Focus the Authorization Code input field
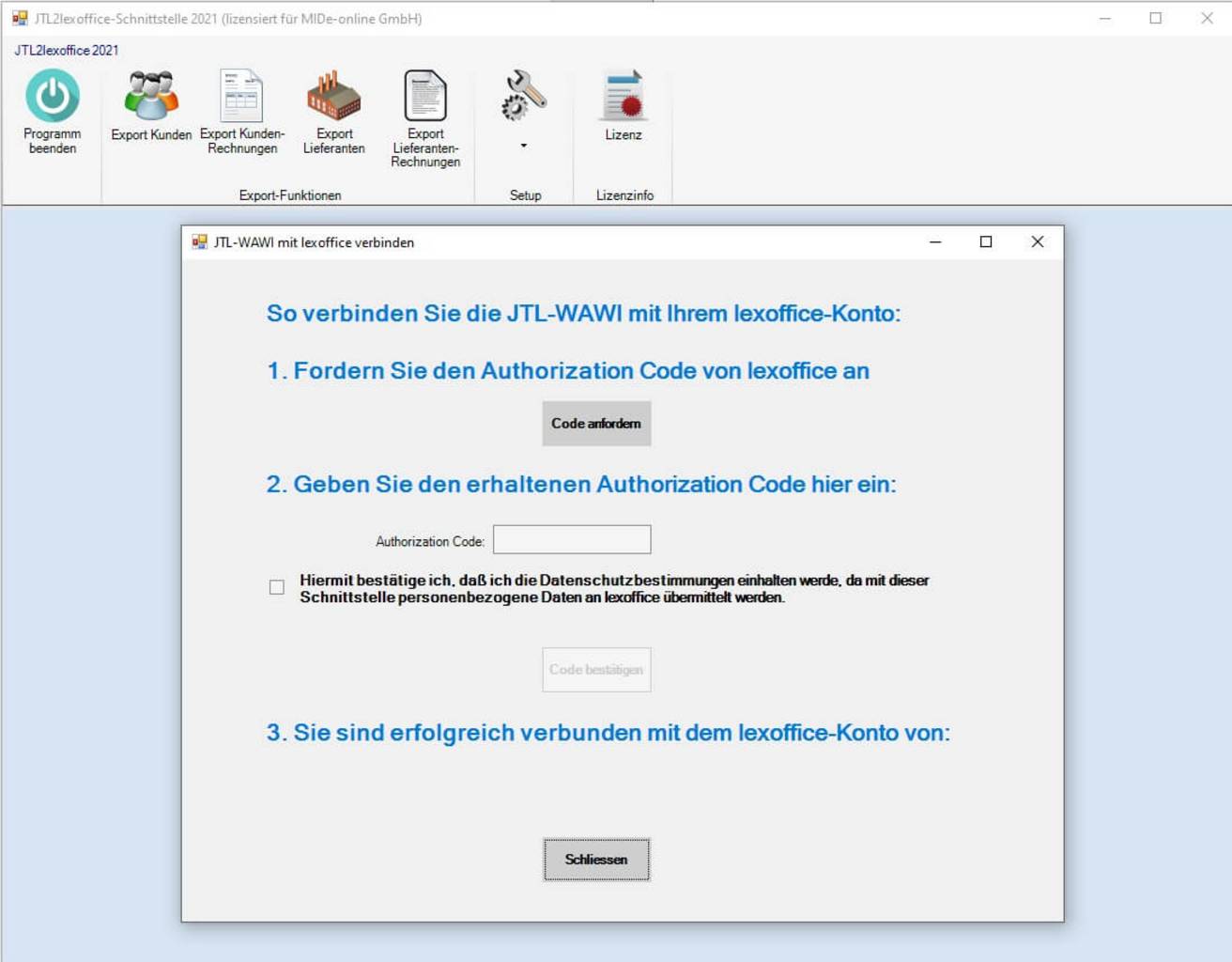 coord(572,540)
